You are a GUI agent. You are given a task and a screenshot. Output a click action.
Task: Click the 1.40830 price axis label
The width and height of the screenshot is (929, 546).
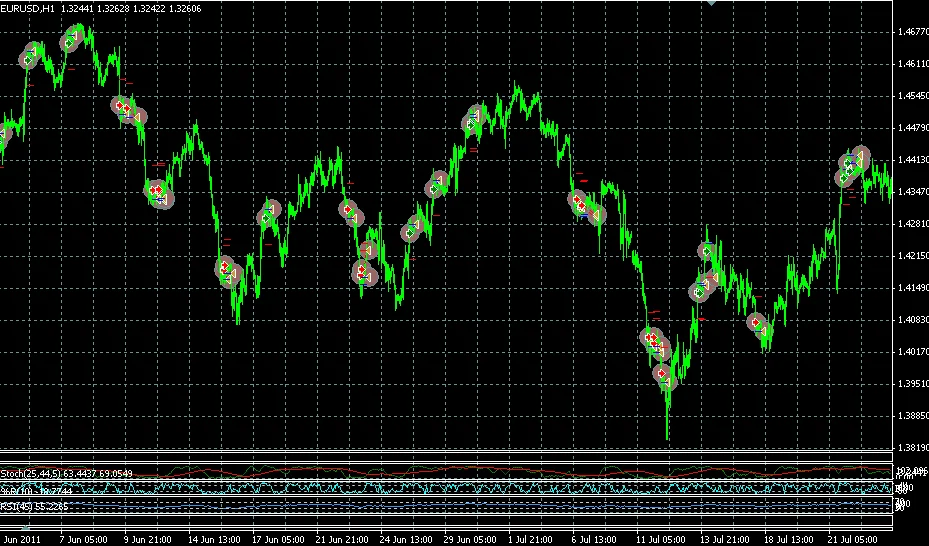click(x=913, y=320)
